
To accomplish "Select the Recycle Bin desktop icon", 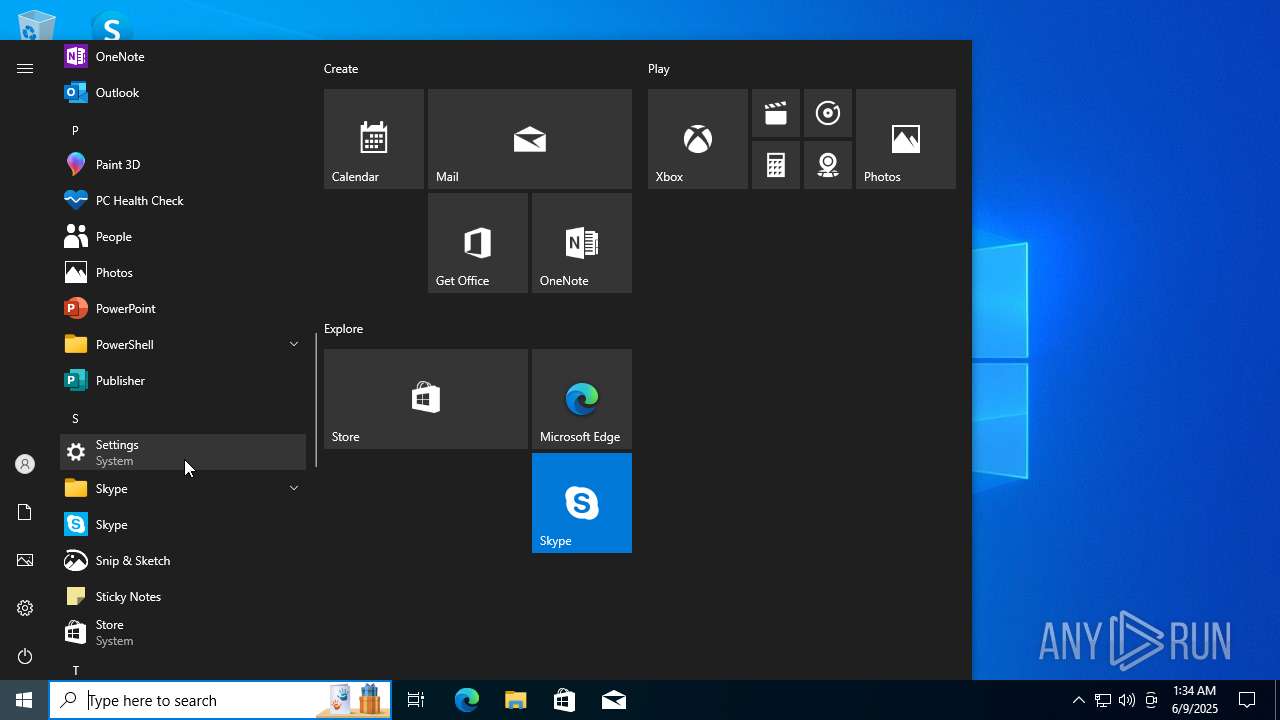I will coord(37,25).
